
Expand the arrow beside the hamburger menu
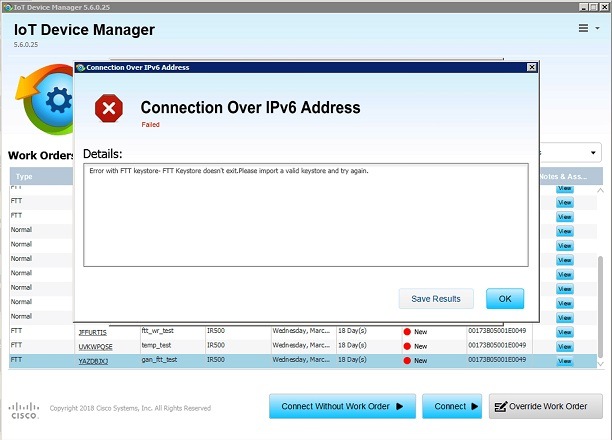tap(597, 28)
